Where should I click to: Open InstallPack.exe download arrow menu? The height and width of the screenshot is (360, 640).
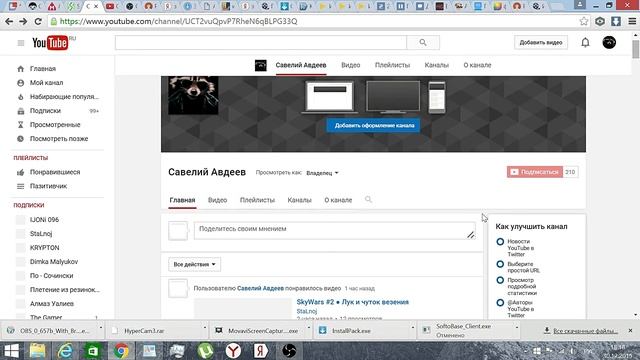(413, 328)
